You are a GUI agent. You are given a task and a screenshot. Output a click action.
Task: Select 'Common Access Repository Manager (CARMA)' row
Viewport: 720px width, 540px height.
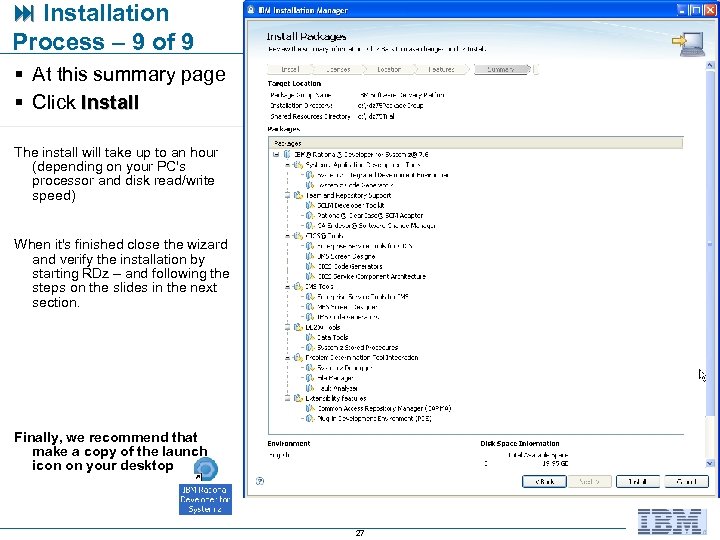[384, 408]
